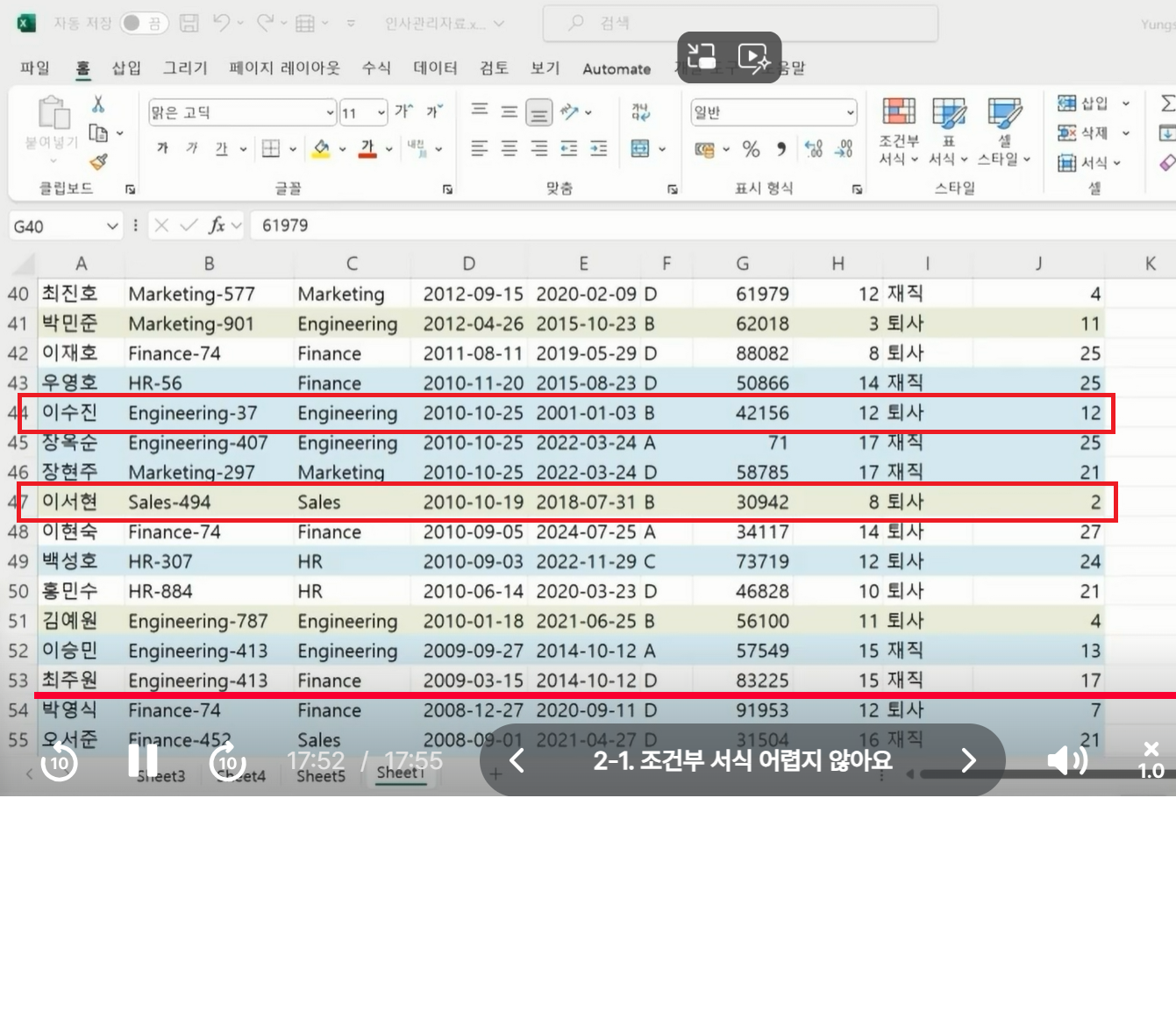Switch to the 데이터 (Data) ribbon tab
The image size is (1176, 1012).
(x=435, y=68)
